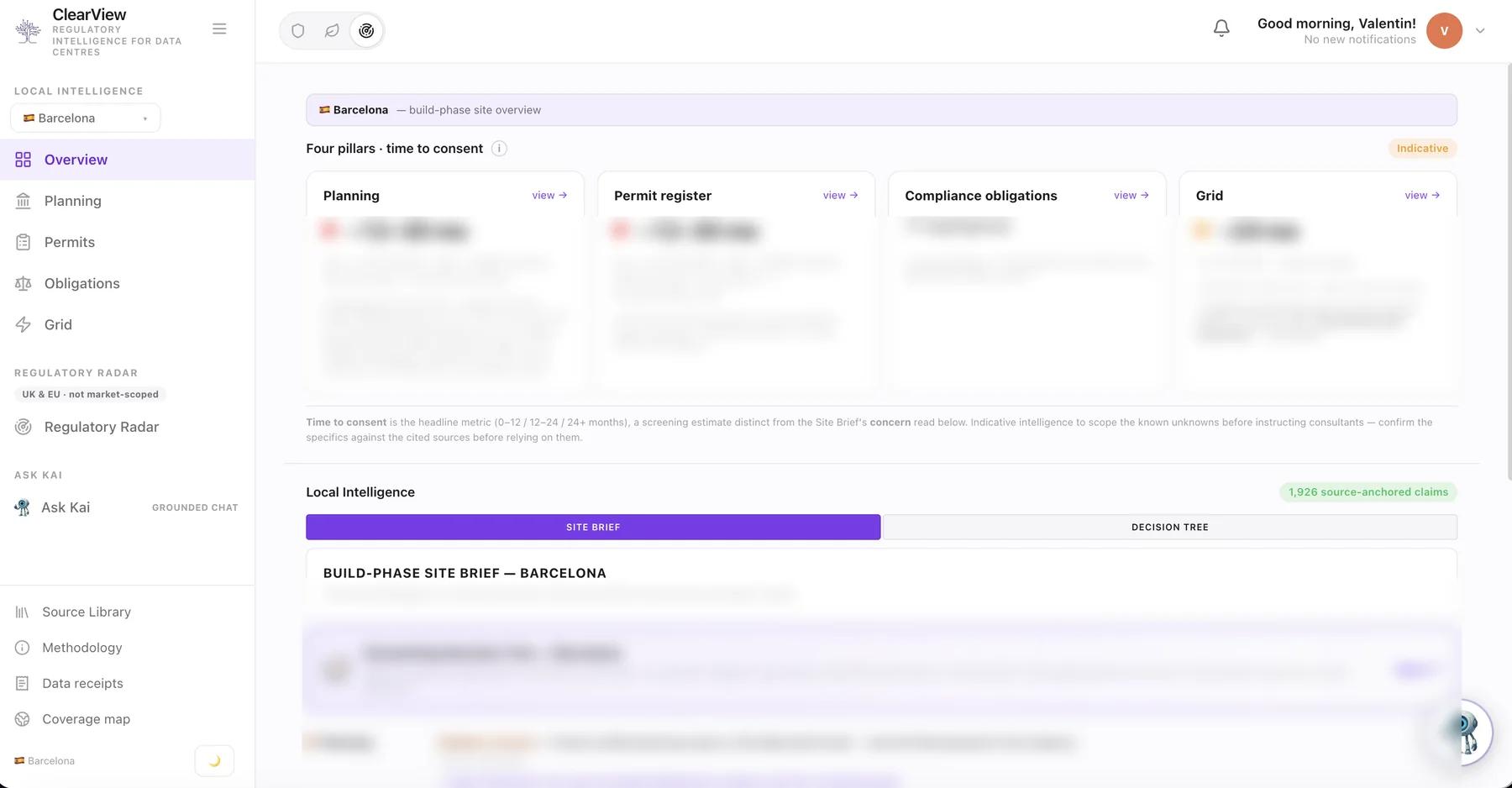Click view link on Planning card
1512x788 pixels.
549,195
